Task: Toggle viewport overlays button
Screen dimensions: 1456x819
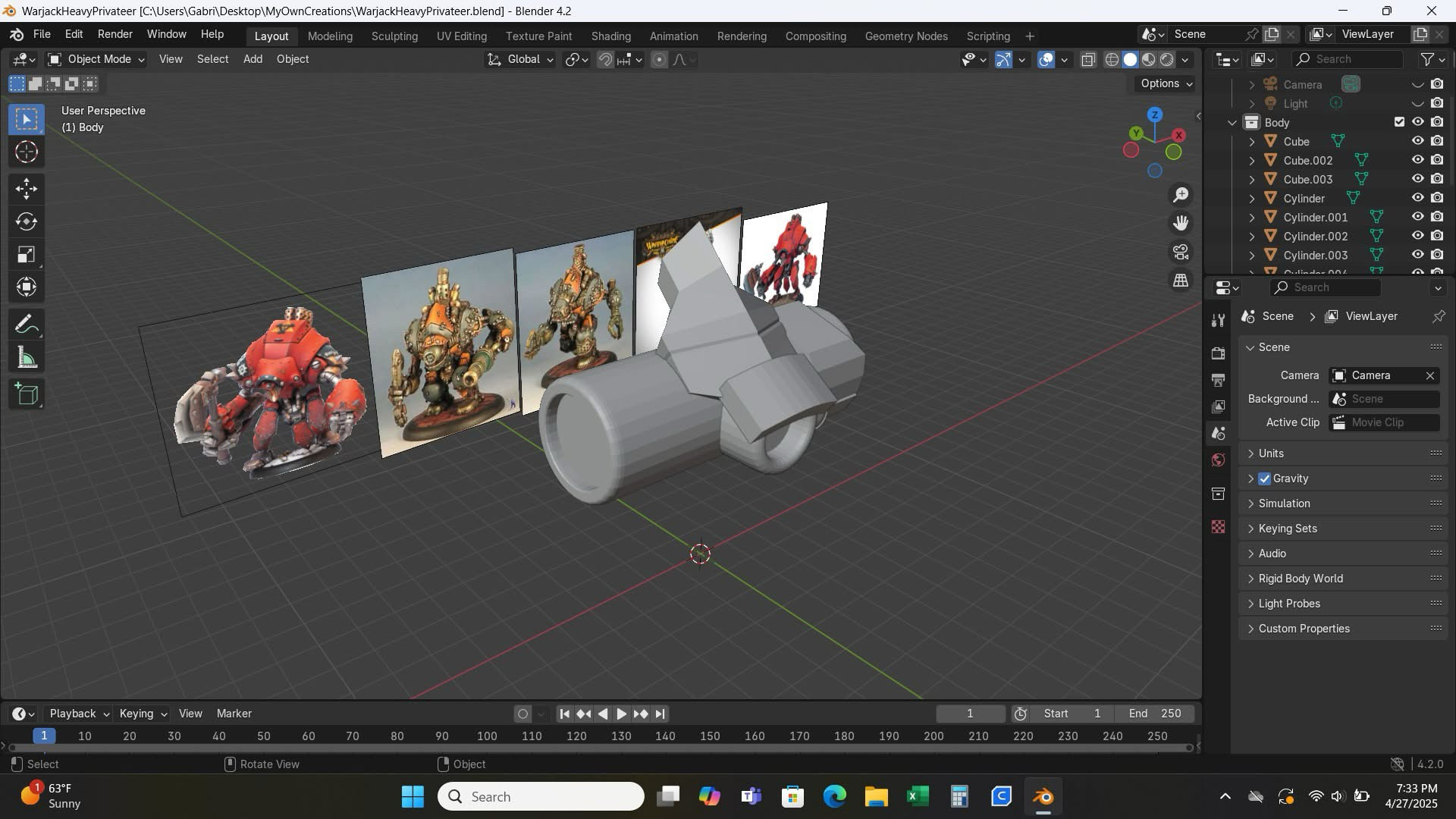Action: coord(1046,59)
